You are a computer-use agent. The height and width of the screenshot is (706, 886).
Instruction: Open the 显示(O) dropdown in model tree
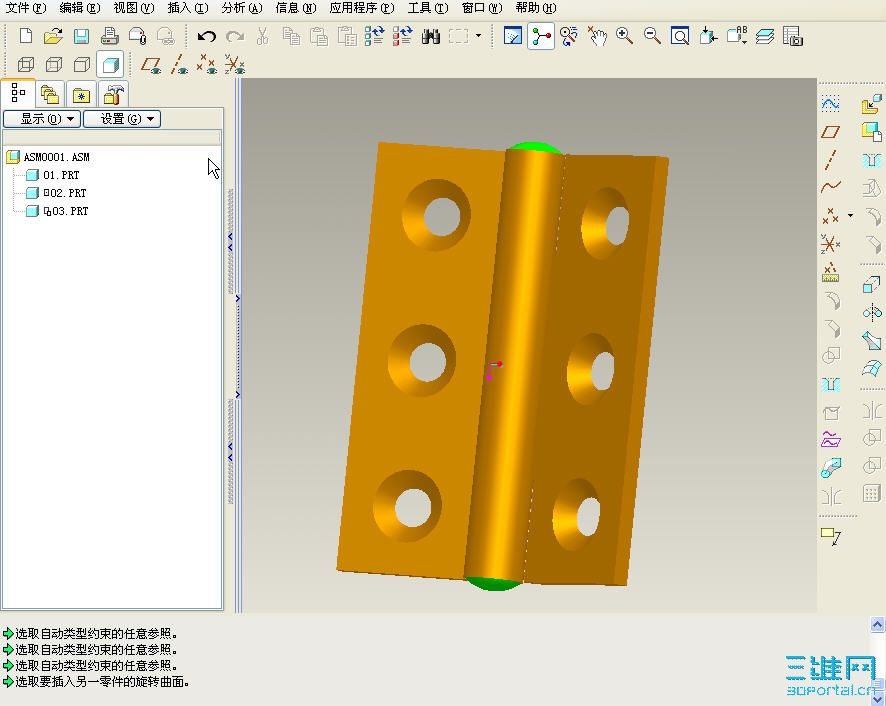(42, 119)
